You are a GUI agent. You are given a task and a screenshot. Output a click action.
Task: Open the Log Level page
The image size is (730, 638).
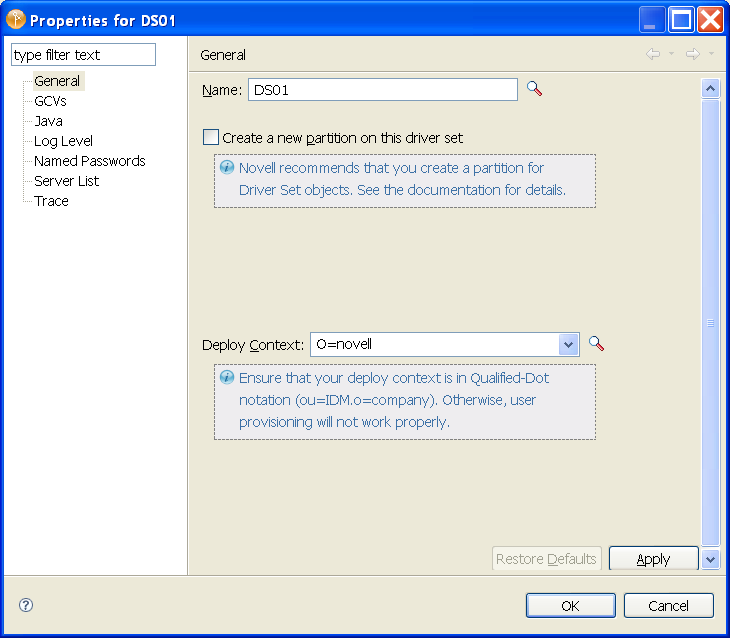tap(63, 141)
